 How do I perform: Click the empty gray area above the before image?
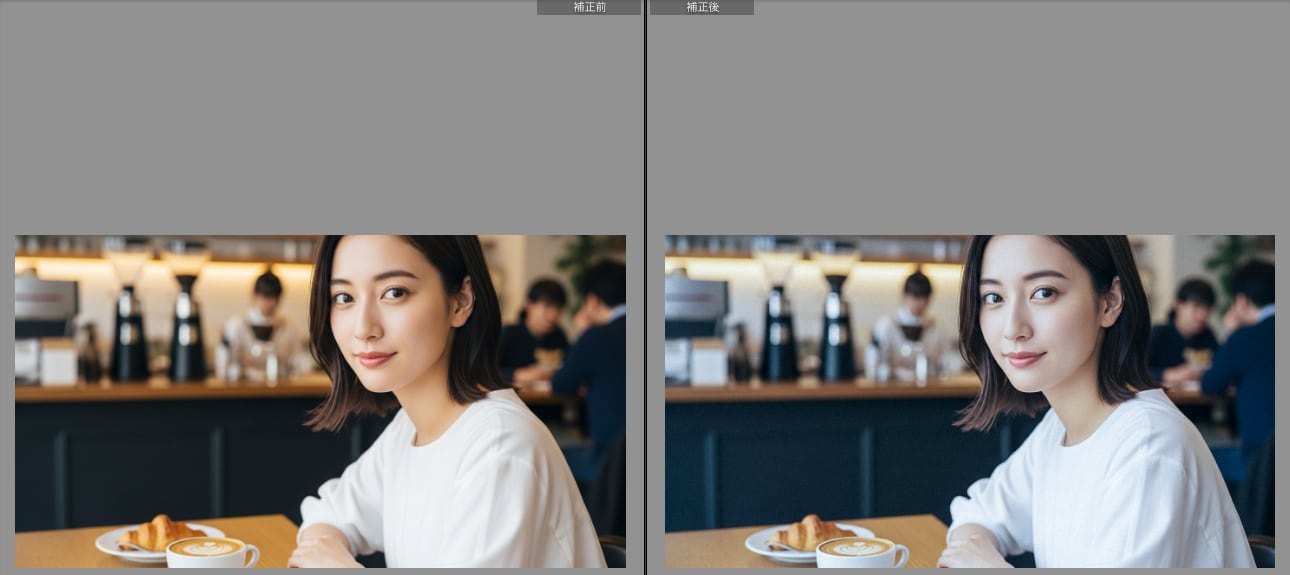[x=320, y=120]
